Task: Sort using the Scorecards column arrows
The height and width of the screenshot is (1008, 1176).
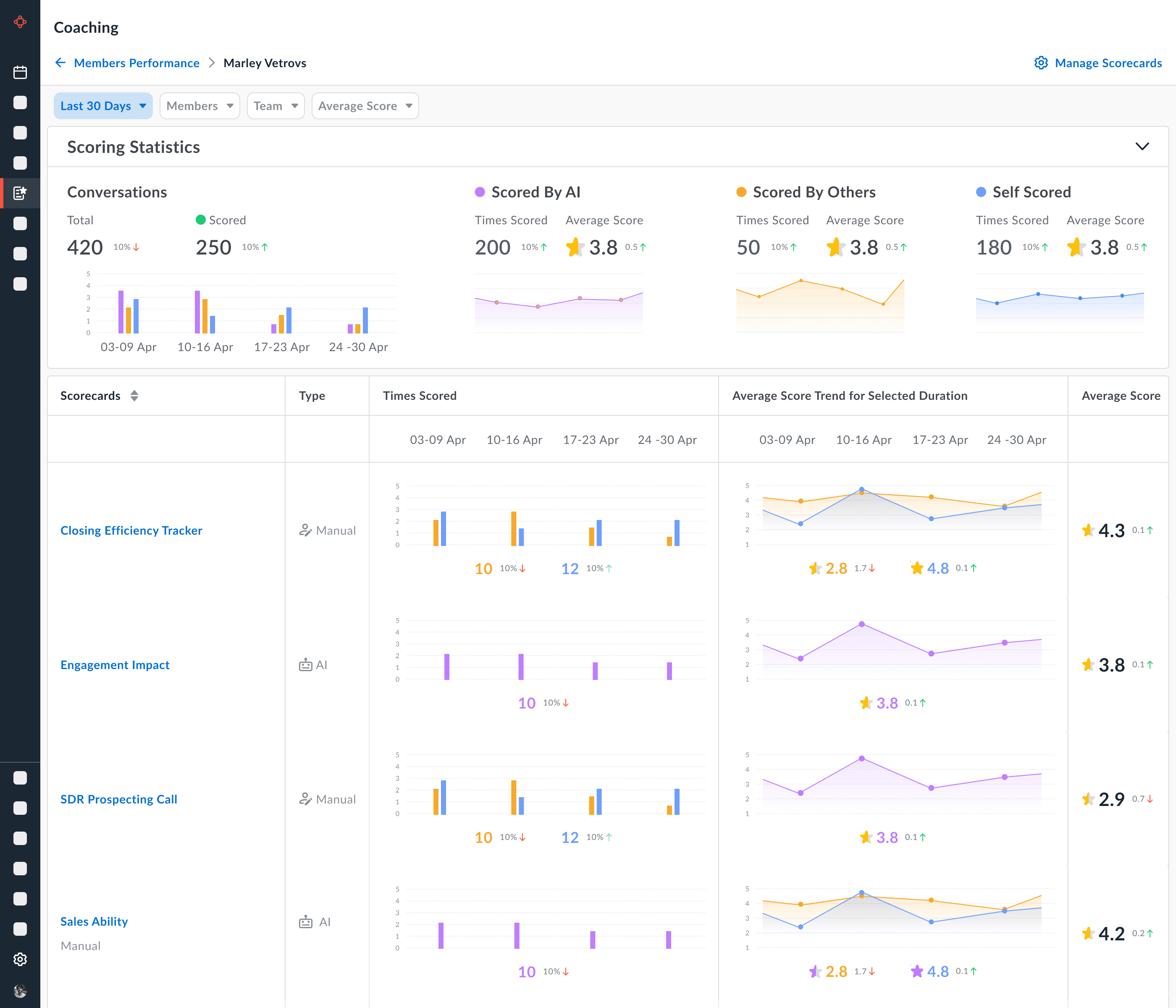Action: click(134, 396)
